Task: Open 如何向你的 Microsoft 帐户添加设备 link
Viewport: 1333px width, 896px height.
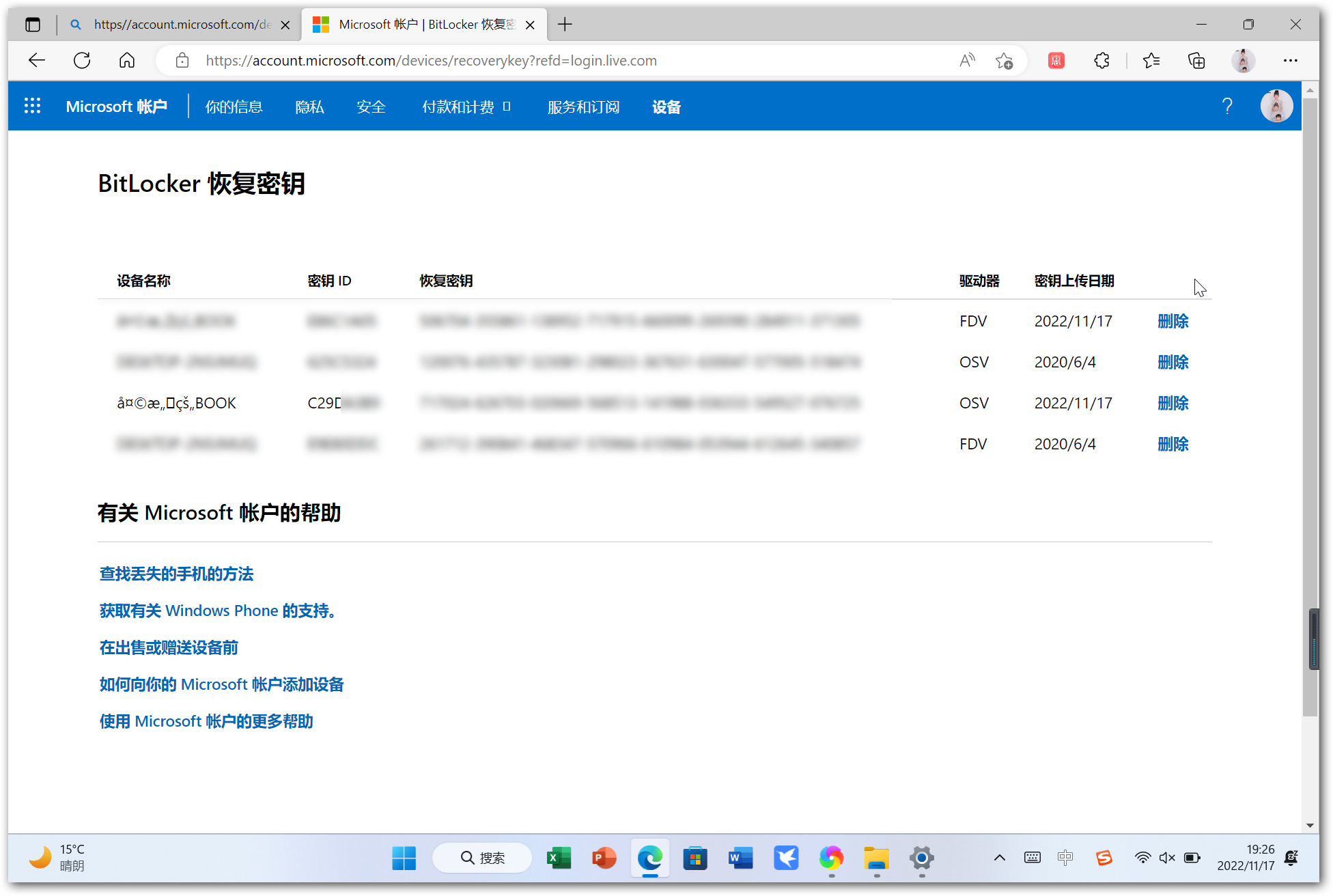Action: click(221, 684)
